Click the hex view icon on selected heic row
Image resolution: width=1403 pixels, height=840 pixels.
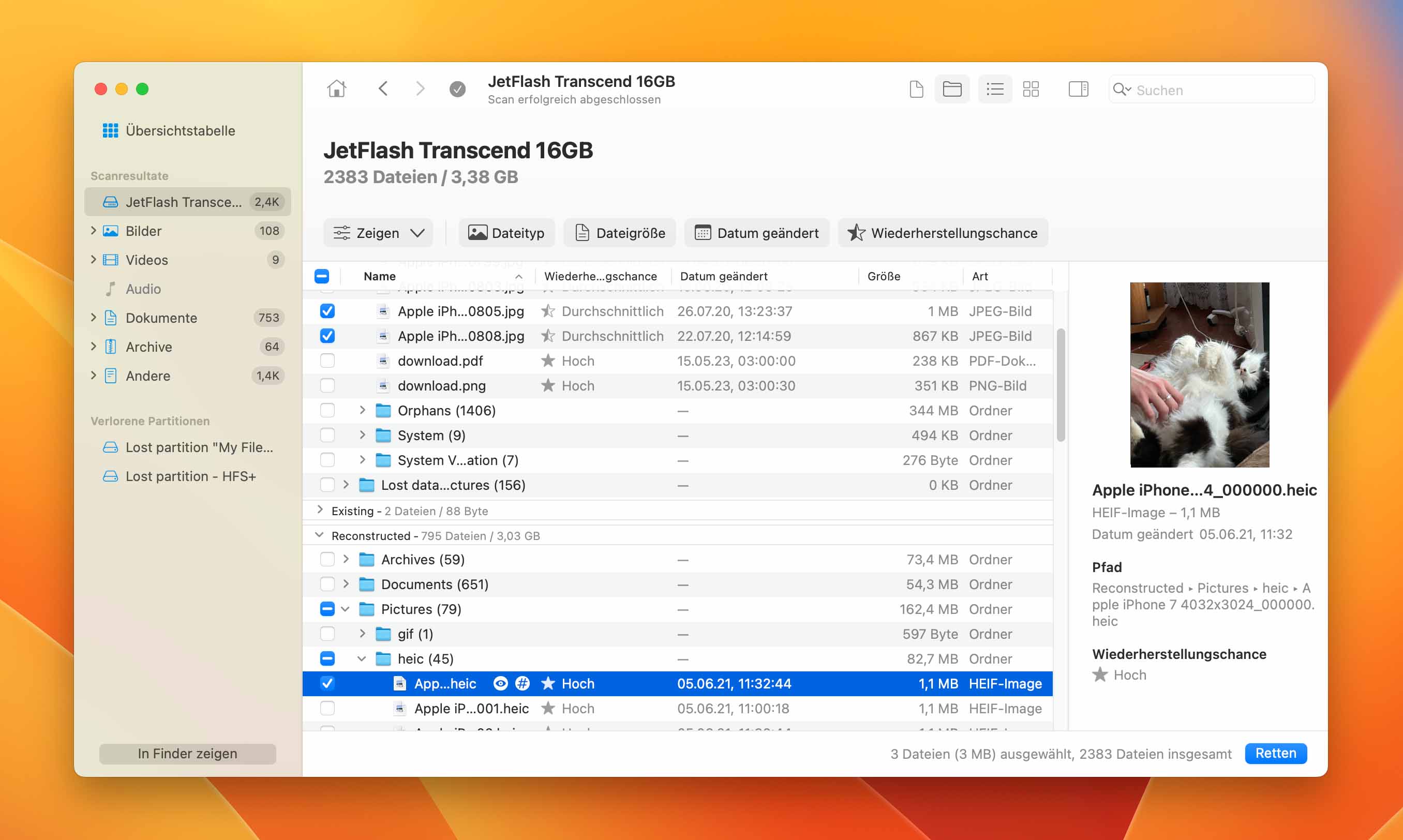pyautogui.click(x=523, y=684)
